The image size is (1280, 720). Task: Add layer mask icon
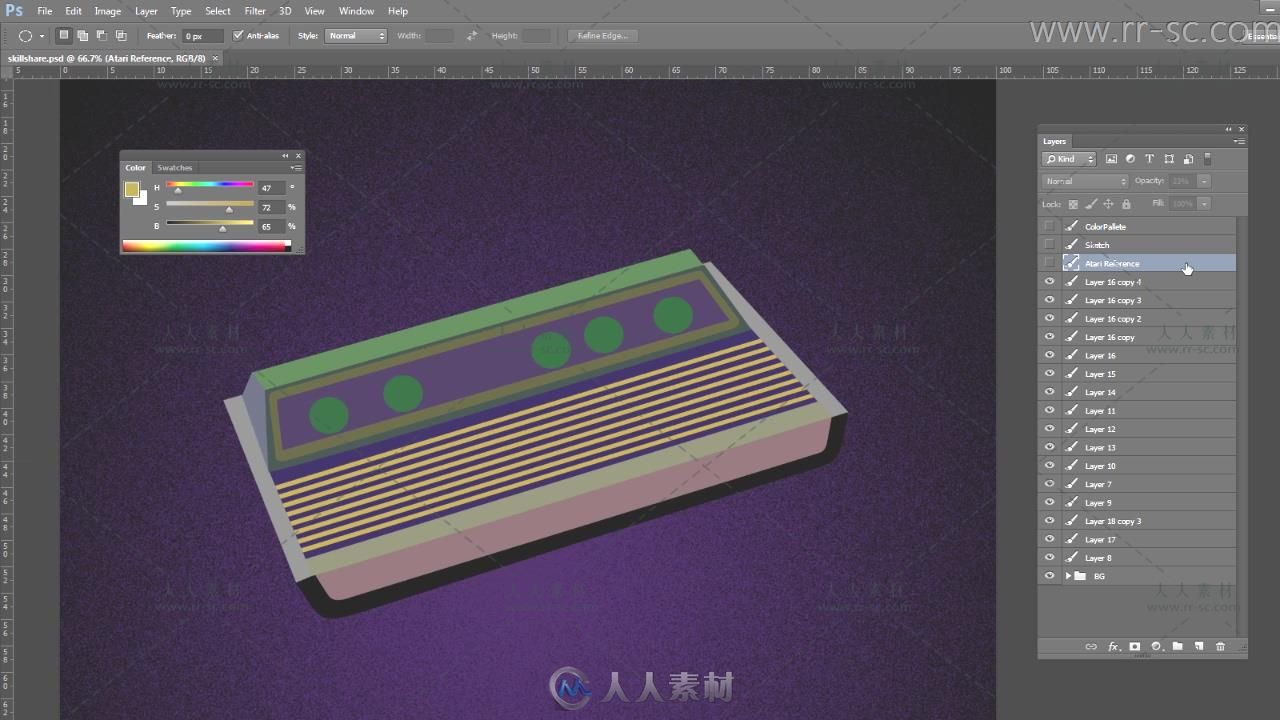(x=1135, y=647)
